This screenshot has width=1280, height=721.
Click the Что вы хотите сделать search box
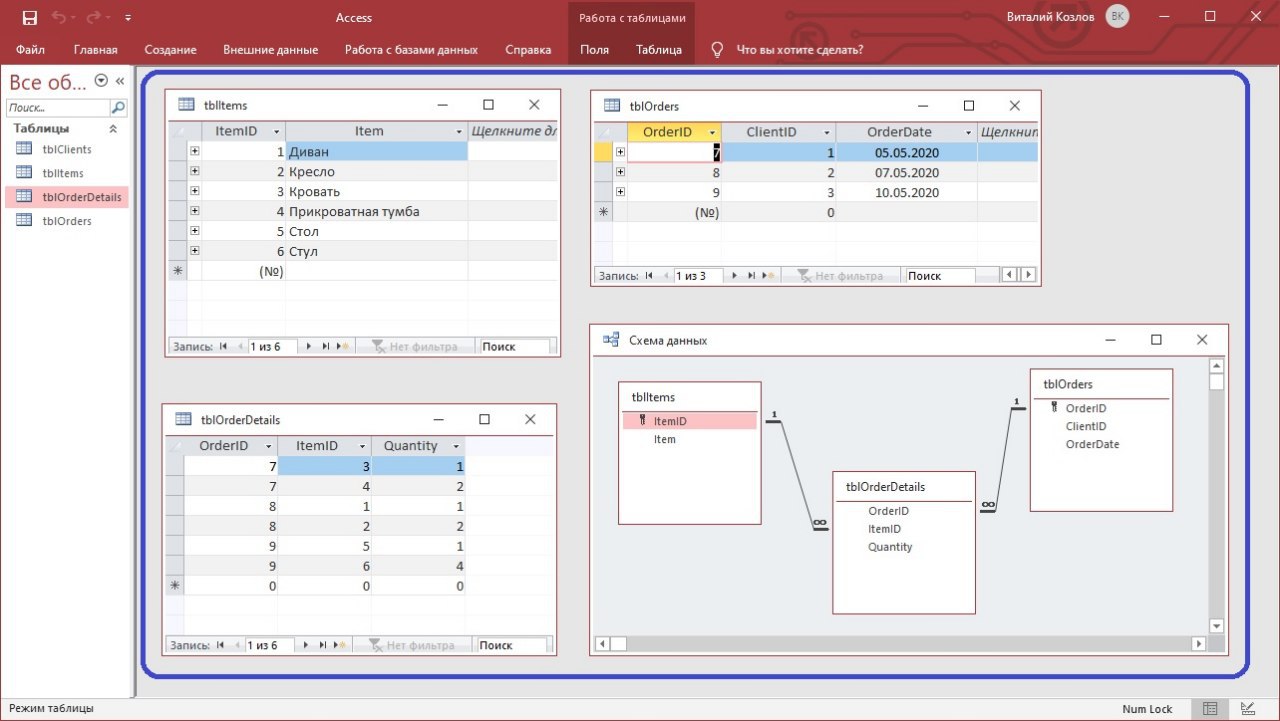(799, 50)
